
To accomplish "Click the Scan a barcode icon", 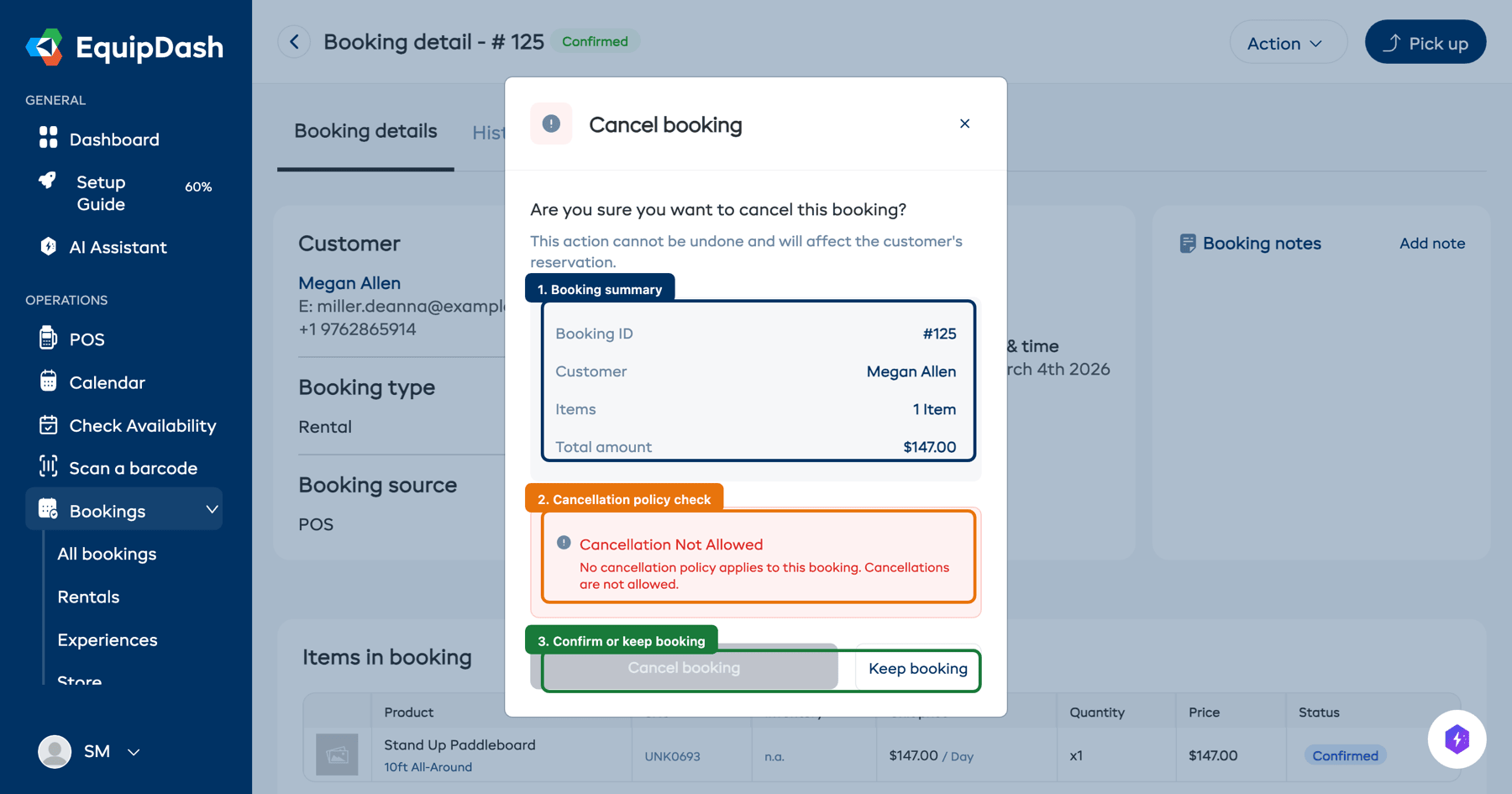I will click(49, 468).
